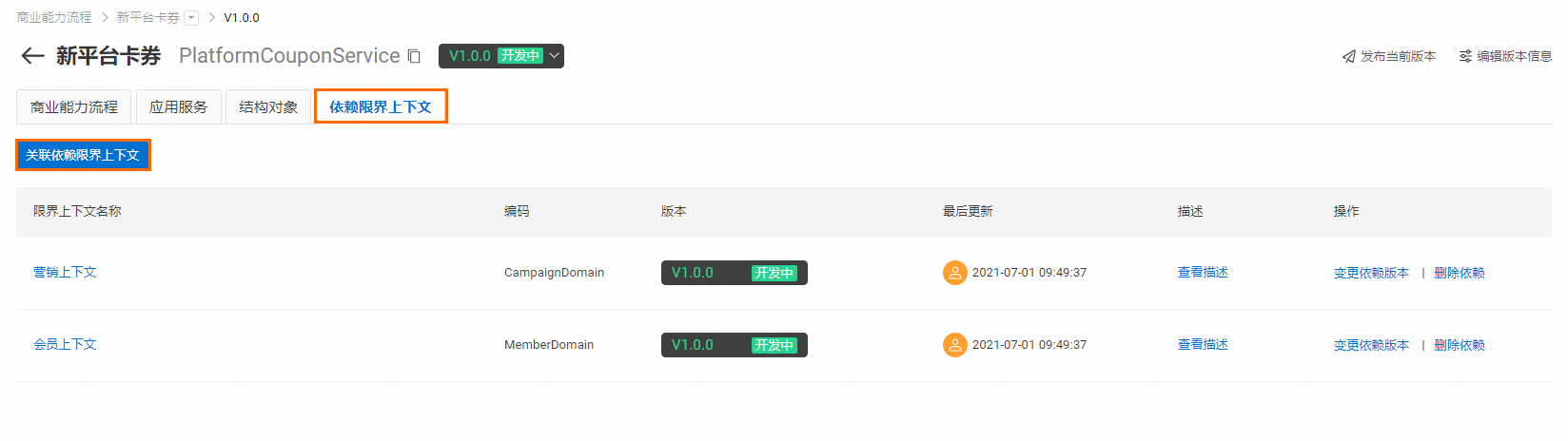Click the 发布当前版本 paper-plane icon
Screen dimensions: 1568x441
pos(1348,57)
